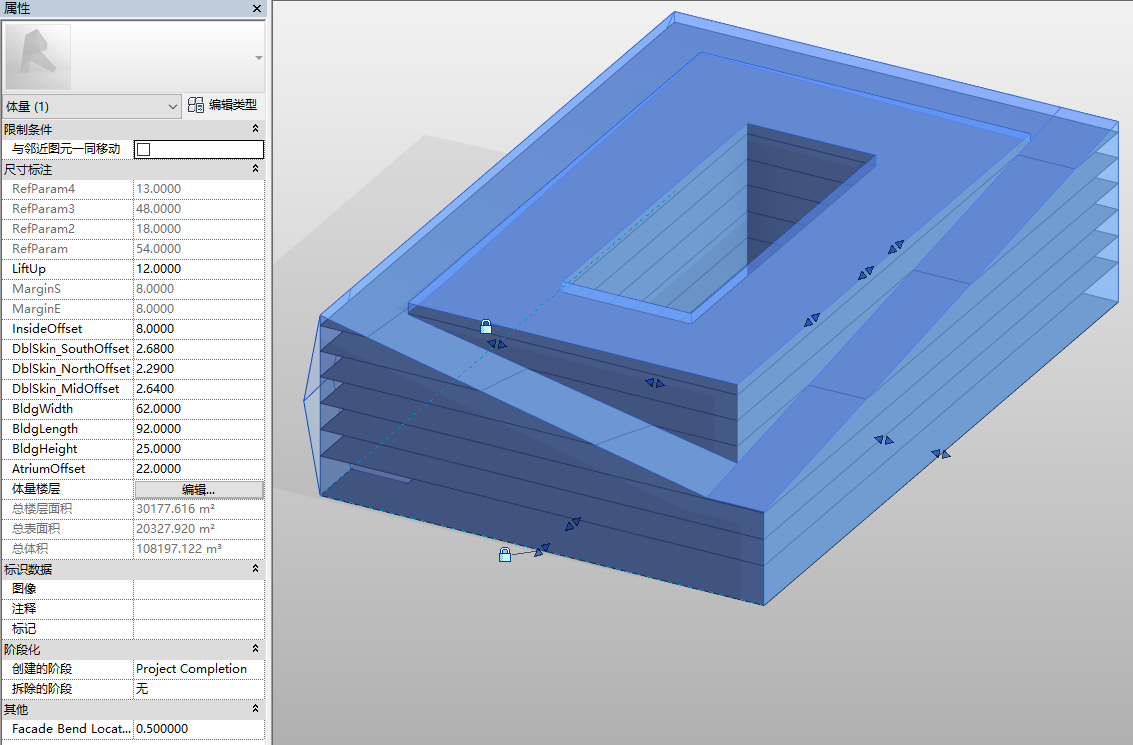Screen dimensions: 1133x745
Task: Click the mass type preview thumbnail
Action: [x=38, y=57]
